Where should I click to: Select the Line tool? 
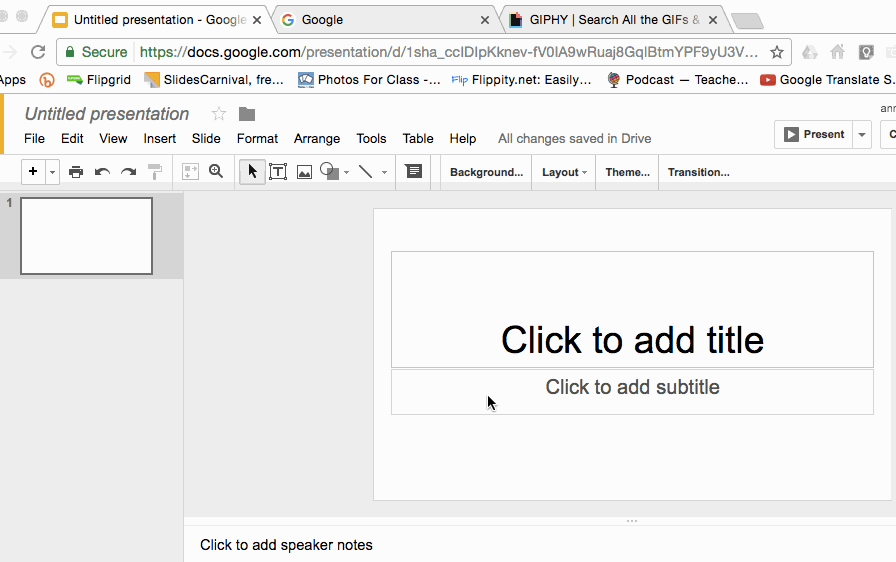[366, 172]
